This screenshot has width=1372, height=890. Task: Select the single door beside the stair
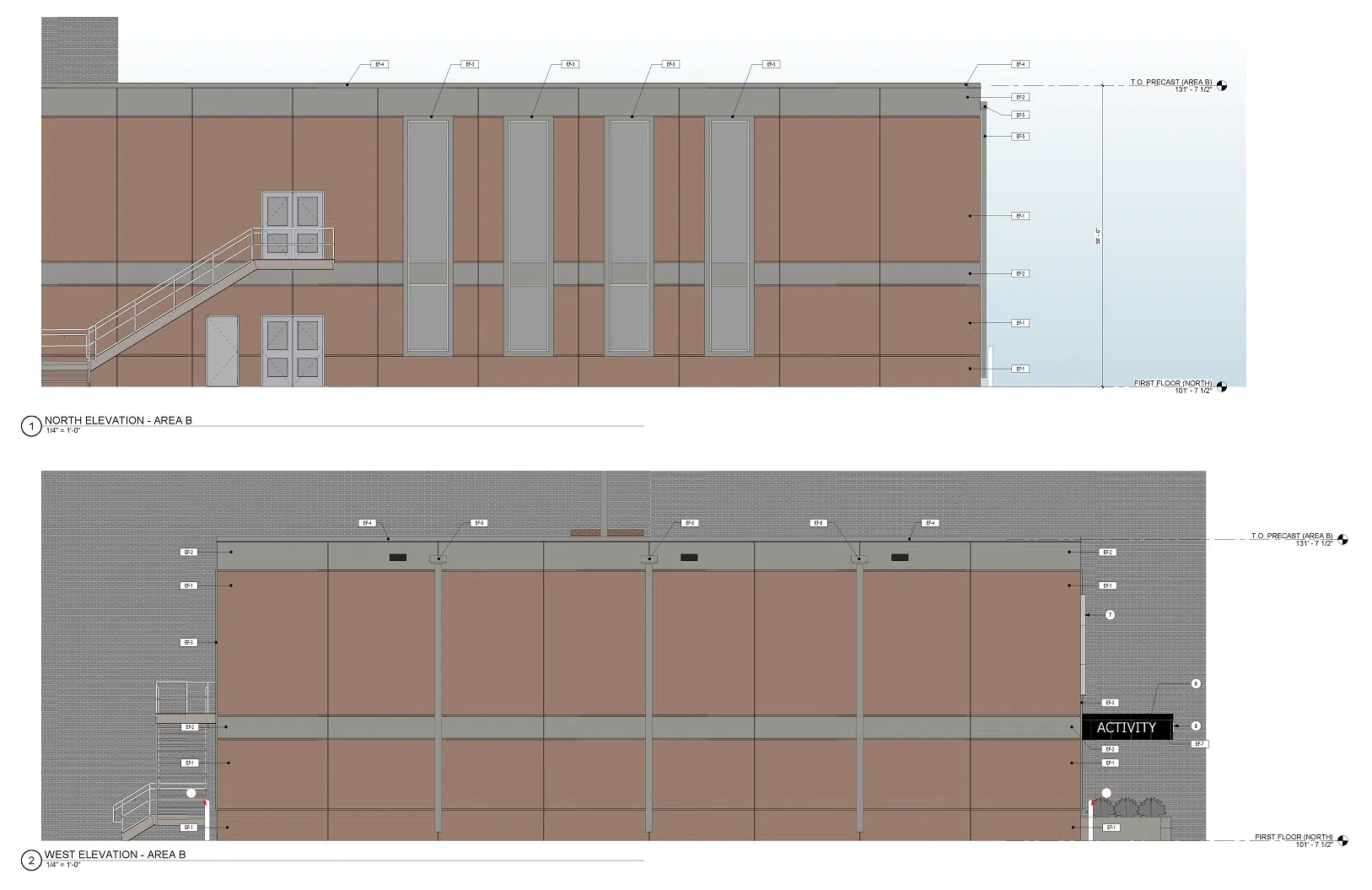(x=223, y=351)
